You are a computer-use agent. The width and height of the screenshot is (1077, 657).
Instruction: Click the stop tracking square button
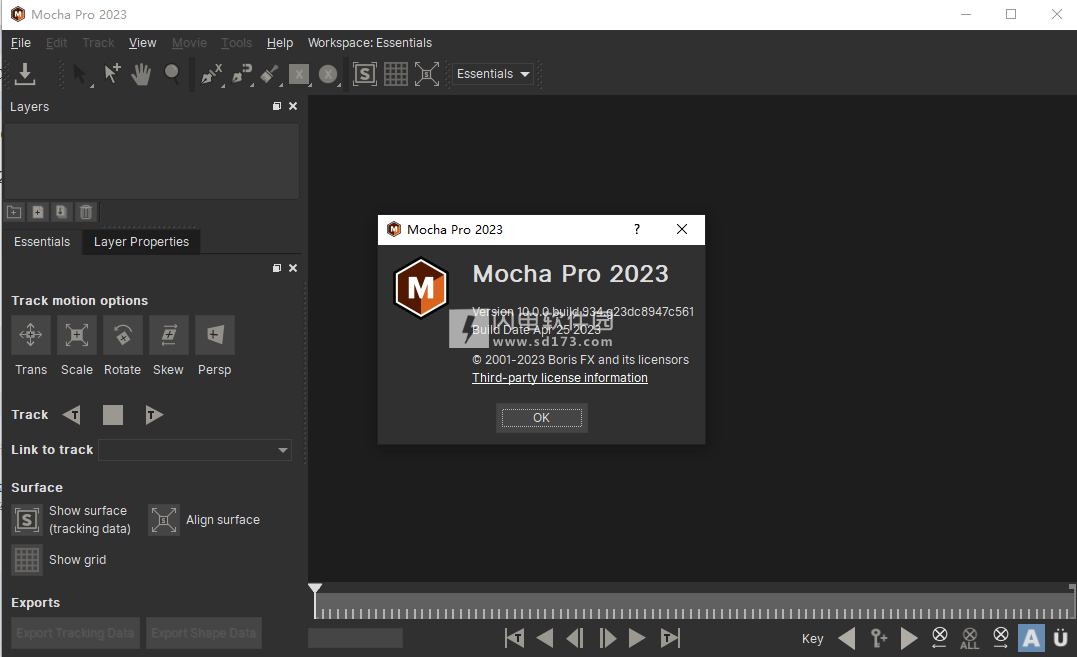[113, 415]
